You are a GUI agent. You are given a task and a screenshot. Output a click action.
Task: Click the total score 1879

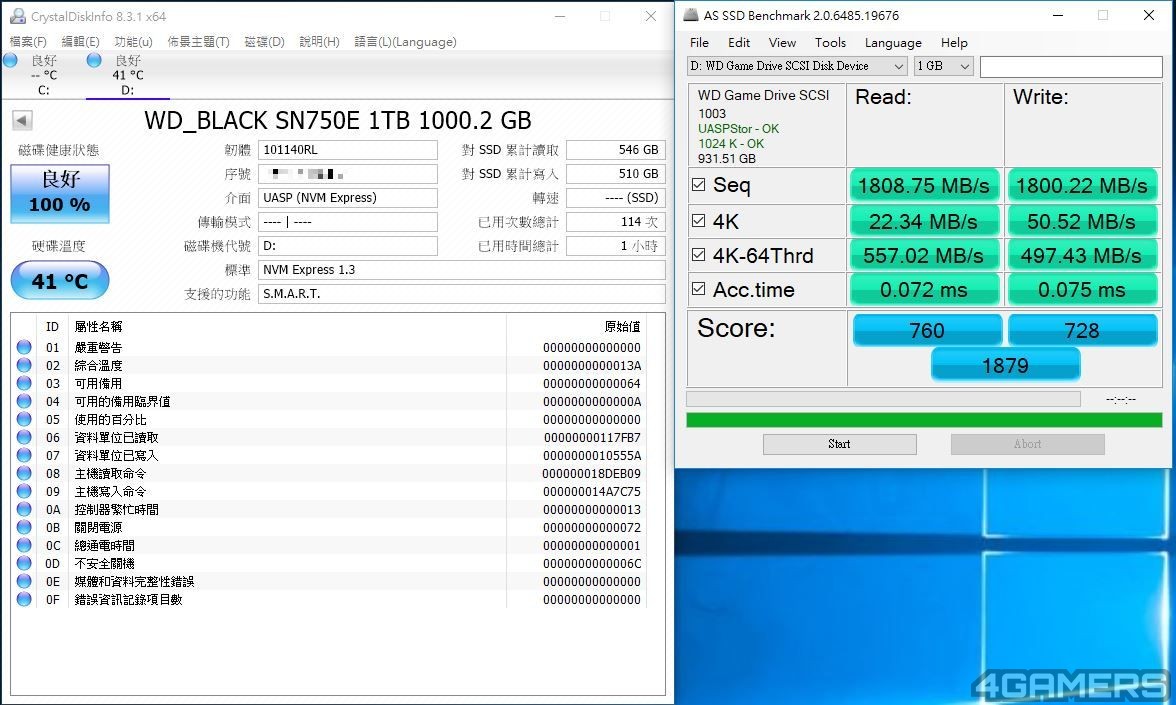[x=1005, y=365]
